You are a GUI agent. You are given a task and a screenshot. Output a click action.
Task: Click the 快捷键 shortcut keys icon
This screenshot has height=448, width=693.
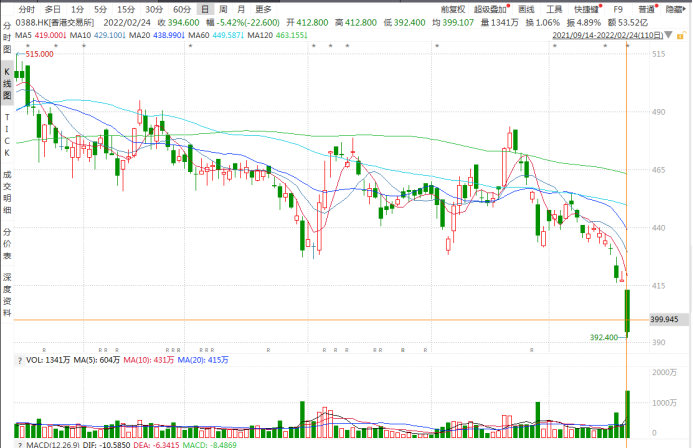(x=587, y=7)
